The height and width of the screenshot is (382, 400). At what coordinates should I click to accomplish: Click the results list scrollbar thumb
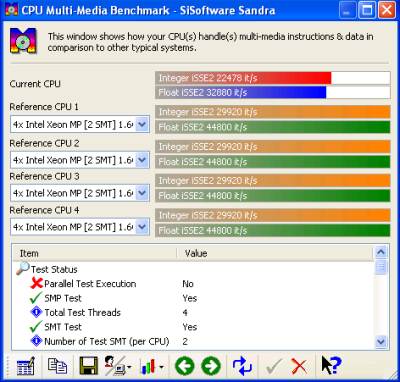(381, 267)
